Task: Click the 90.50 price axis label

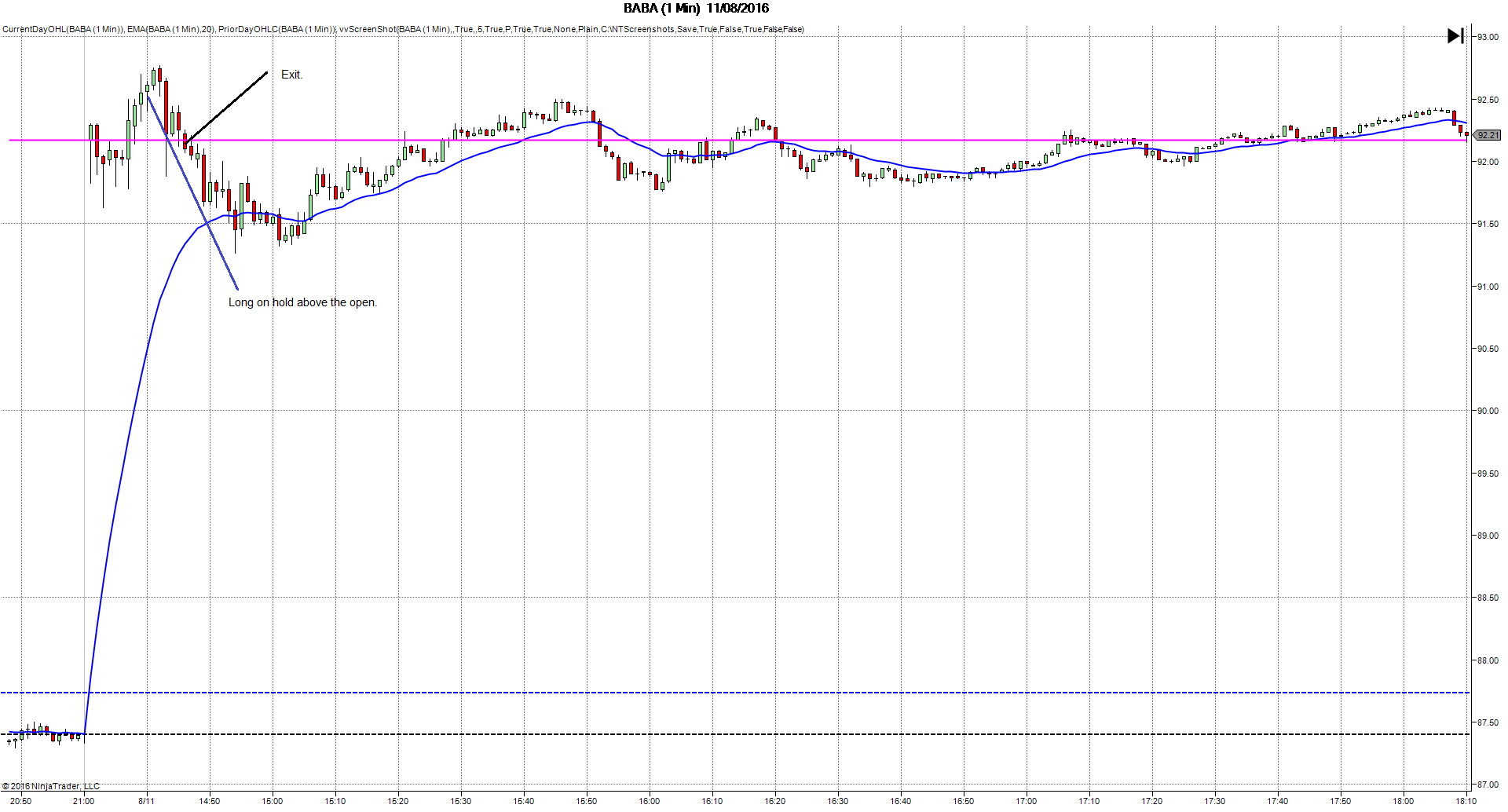Action: [x=1488, y=349]
